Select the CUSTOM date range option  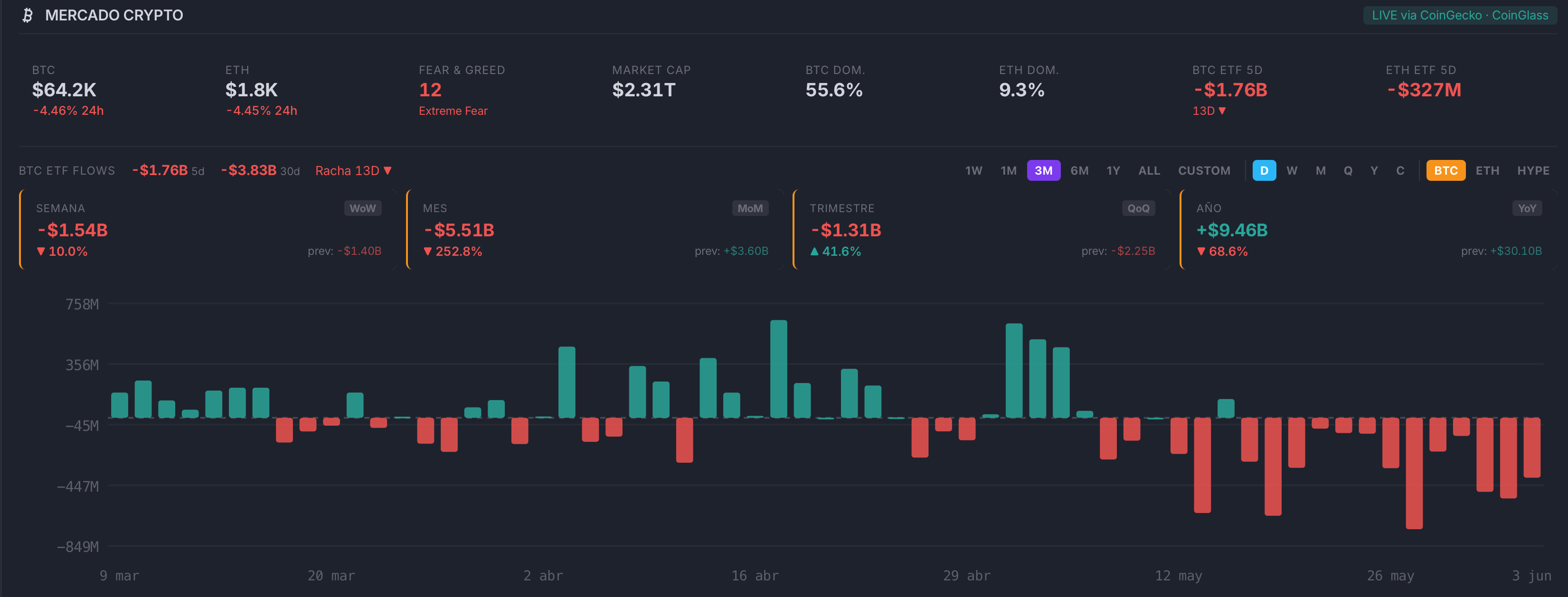point(1204,170)
